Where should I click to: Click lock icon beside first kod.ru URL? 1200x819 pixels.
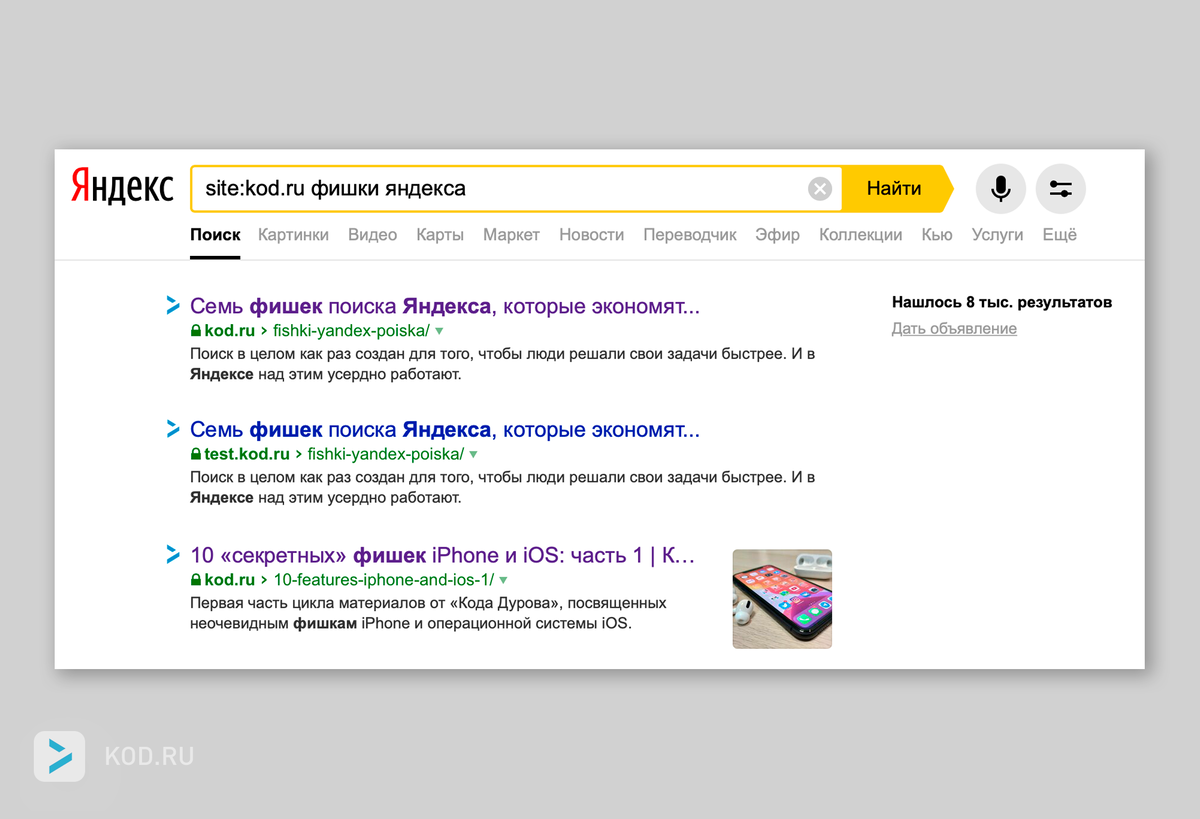click(196, 330)
